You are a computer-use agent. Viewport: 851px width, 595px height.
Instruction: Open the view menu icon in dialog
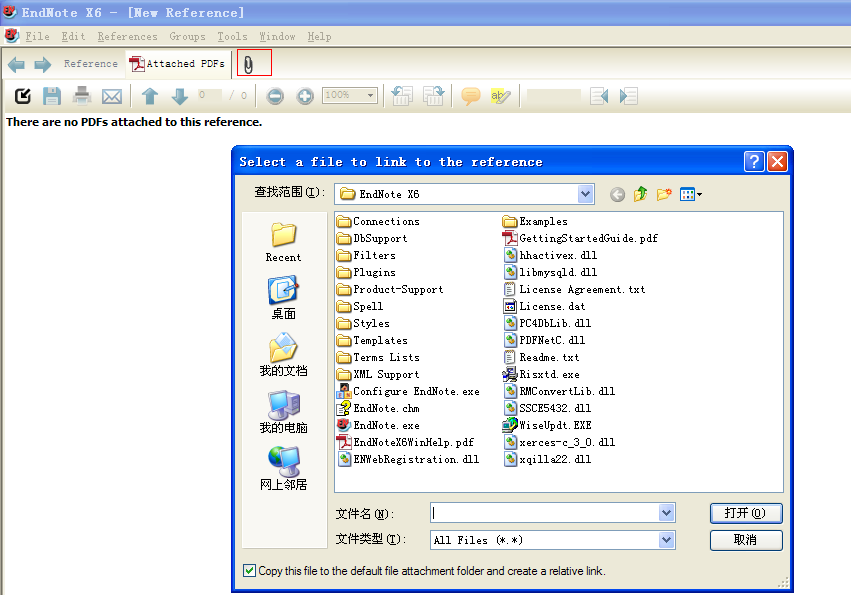click(x=690, y=194)
